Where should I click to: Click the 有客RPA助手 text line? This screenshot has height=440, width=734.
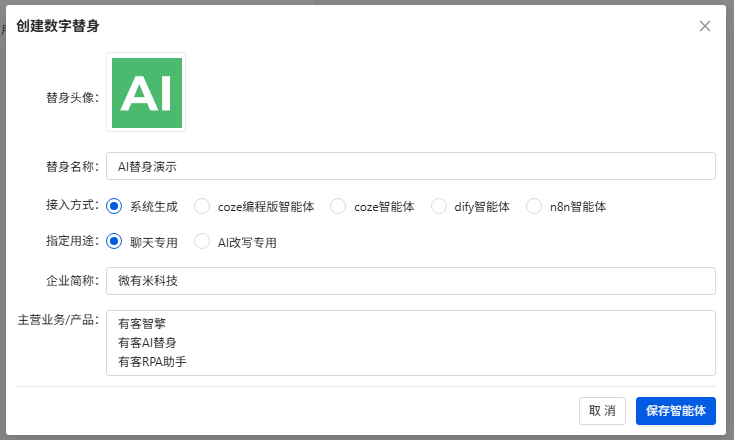(152, 362)
